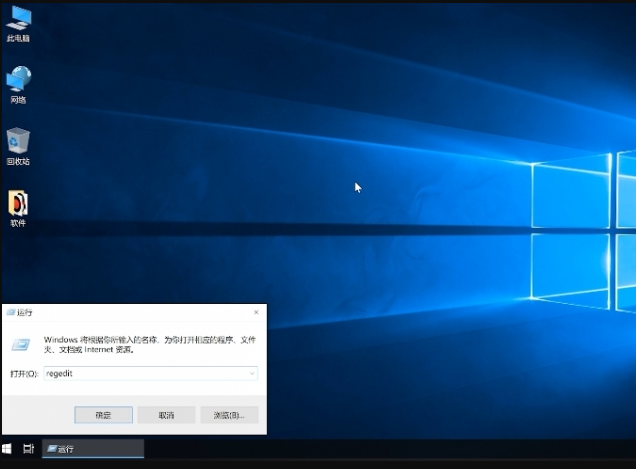Viewport: 636px width, 469px height.
Task: Open the Windows Start menu
Action: (7, 449)
